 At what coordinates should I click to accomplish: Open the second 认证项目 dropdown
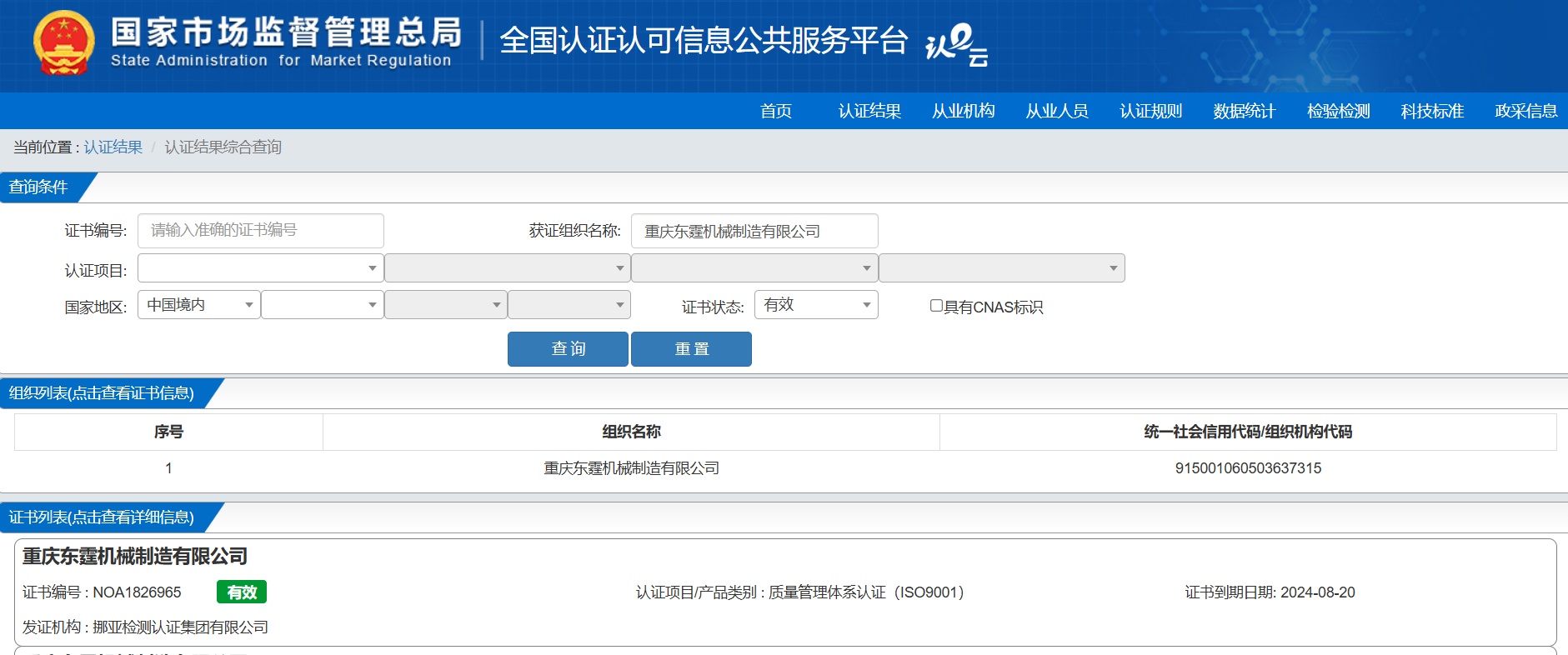point(507,268)
